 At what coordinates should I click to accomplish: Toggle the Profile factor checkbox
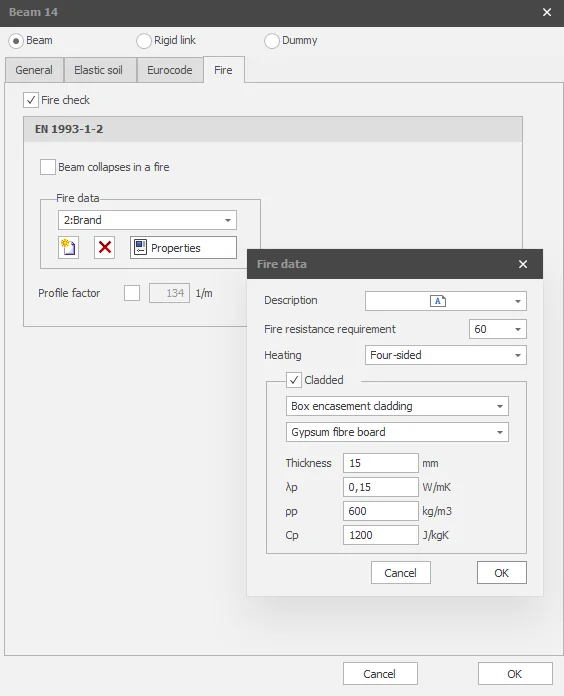click(132, 293)
